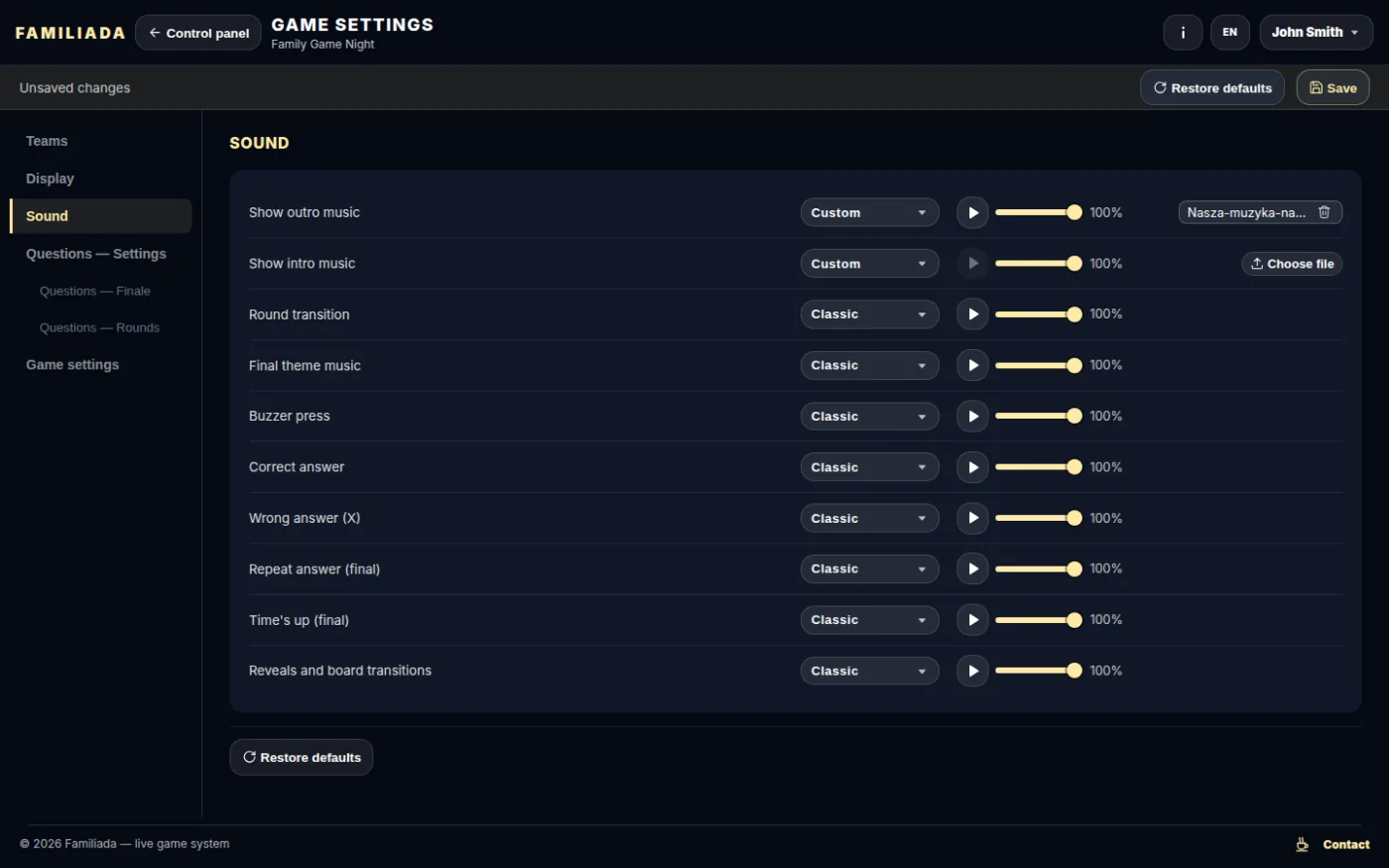
Task: Preview the Wrong answer (X) sound
Action: coord(972,518)
